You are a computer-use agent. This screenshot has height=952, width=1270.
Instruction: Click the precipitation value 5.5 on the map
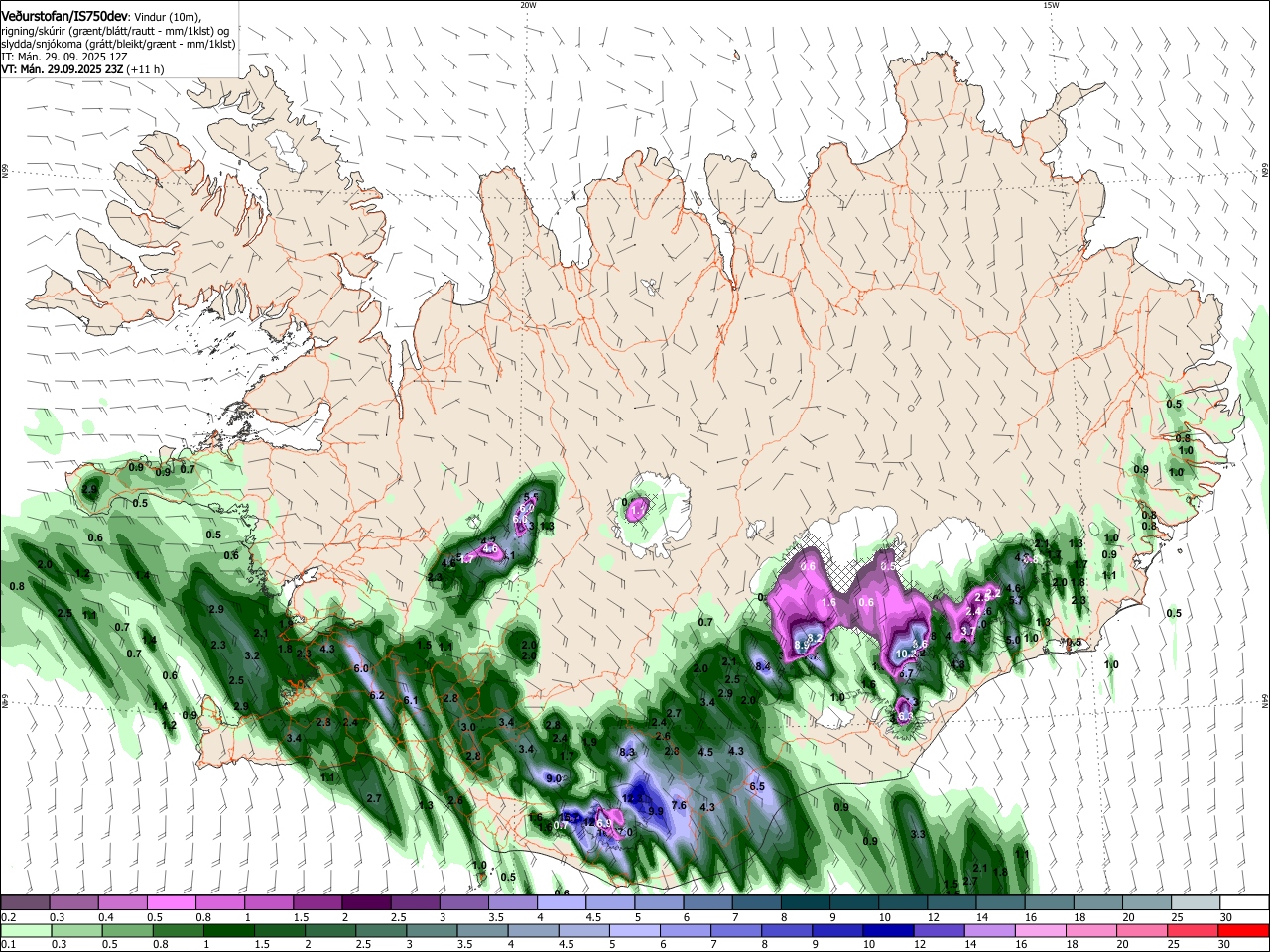click(532, 496)
